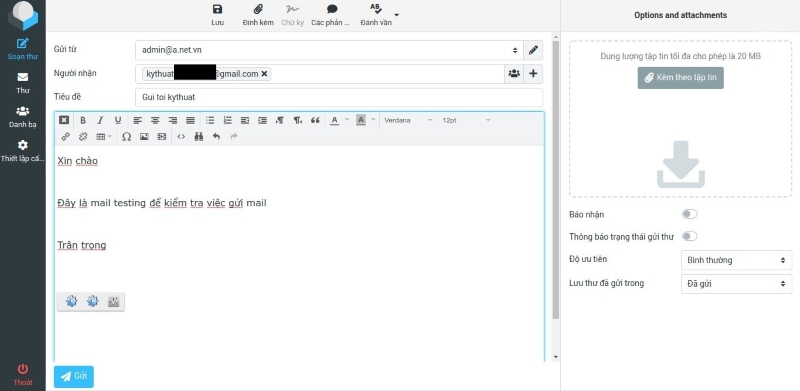Click the insert image icon

pos(144,136)
